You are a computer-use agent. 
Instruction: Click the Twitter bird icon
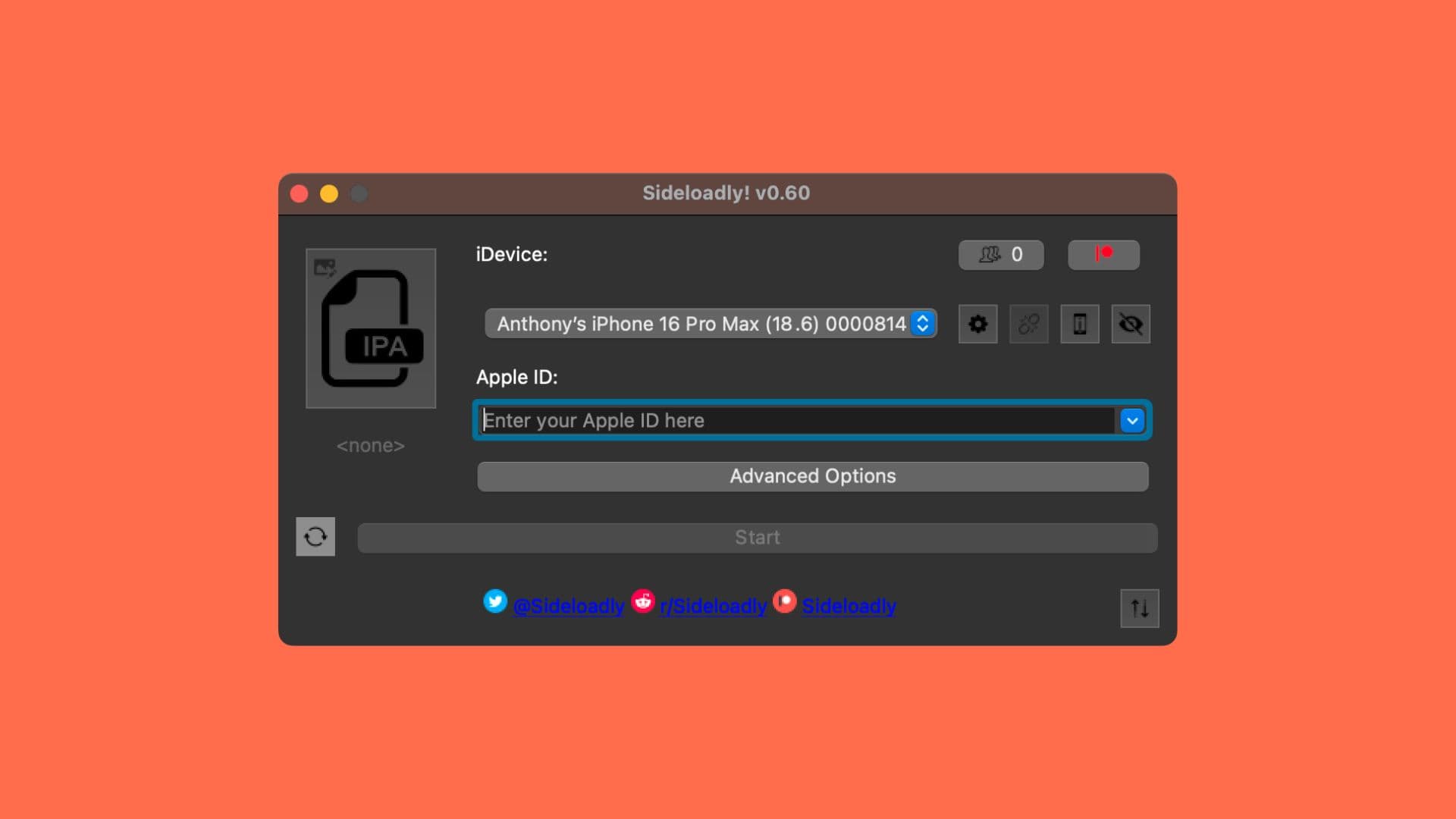pyautogui.click(x=495, y=601)
